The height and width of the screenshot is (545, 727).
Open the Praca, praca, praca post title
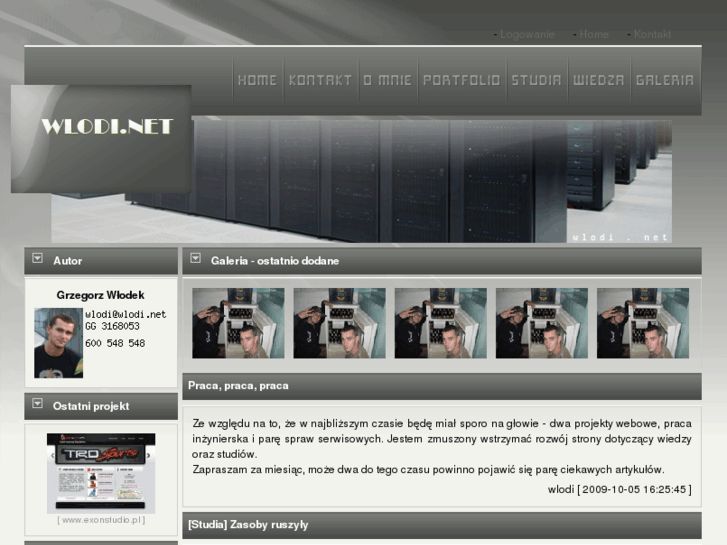(238, 386)
